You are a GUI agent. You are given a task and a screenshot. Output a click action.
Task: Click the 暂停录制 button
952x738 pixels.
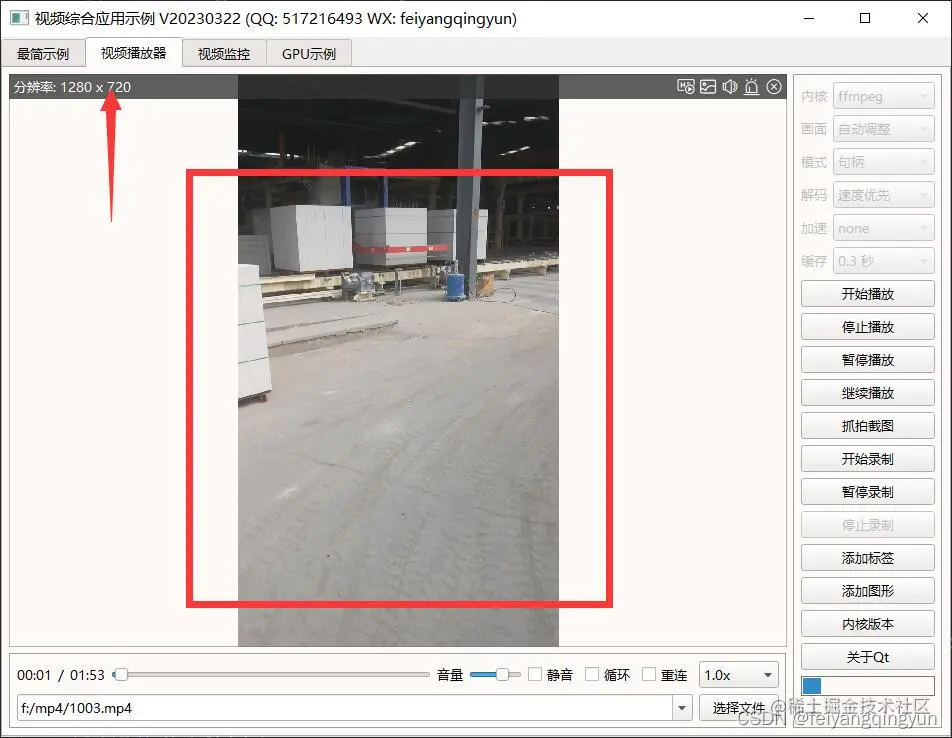click(868, 492)
